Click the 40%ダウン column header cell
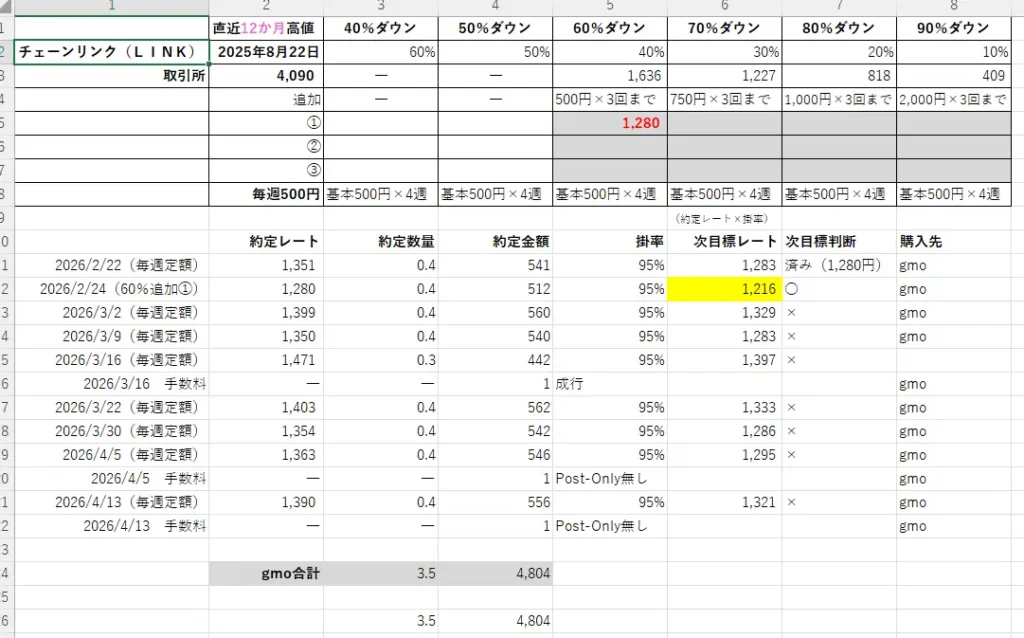This screenshot has width=1024, height=638. 380,27
